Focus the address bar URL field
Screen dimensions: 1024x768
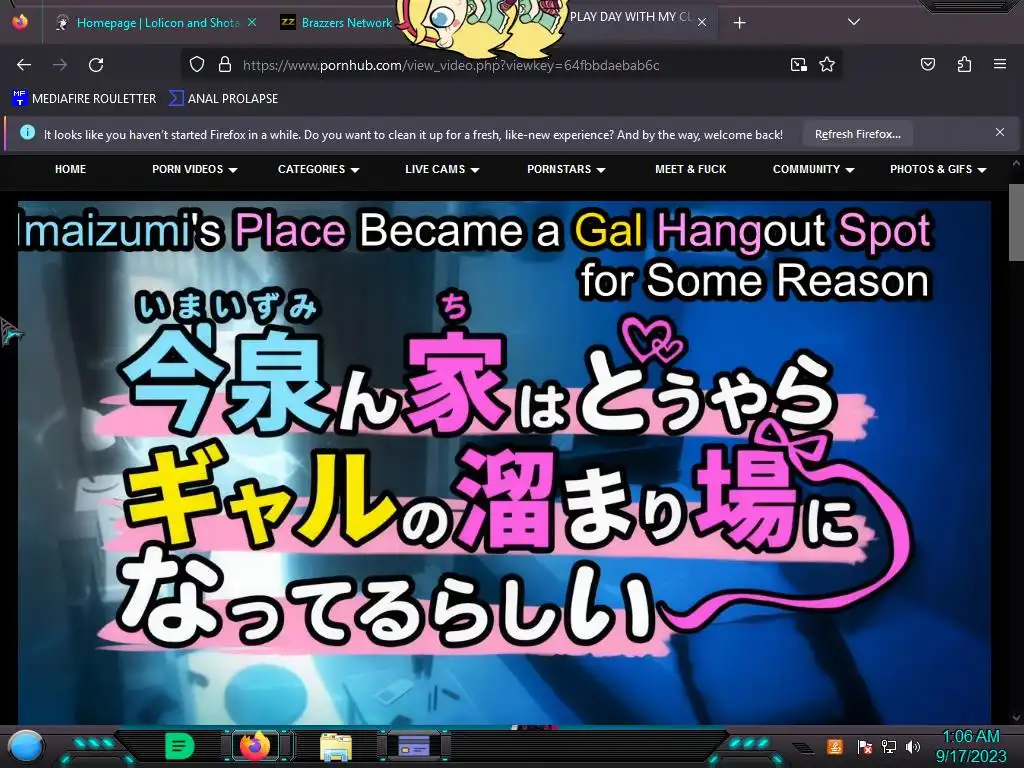coord(451,65)
